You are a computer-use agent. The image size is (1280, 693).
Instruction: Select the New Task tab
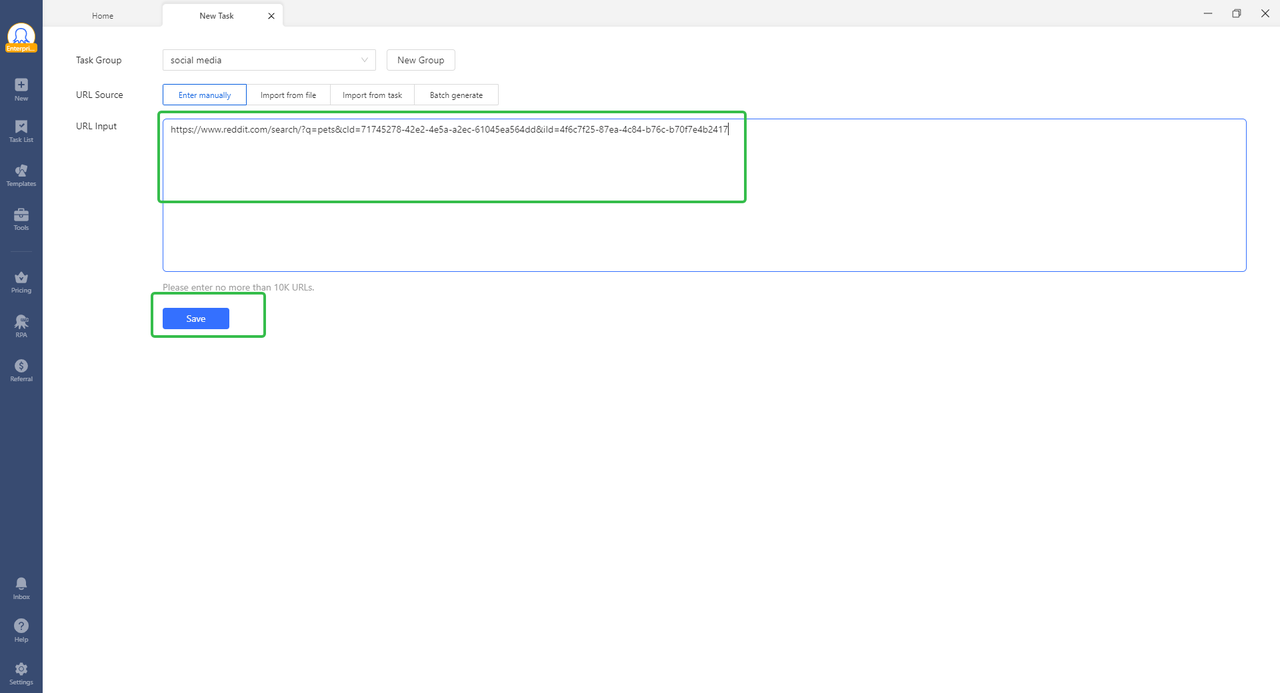pyautogui.click(x=216, y=15)
